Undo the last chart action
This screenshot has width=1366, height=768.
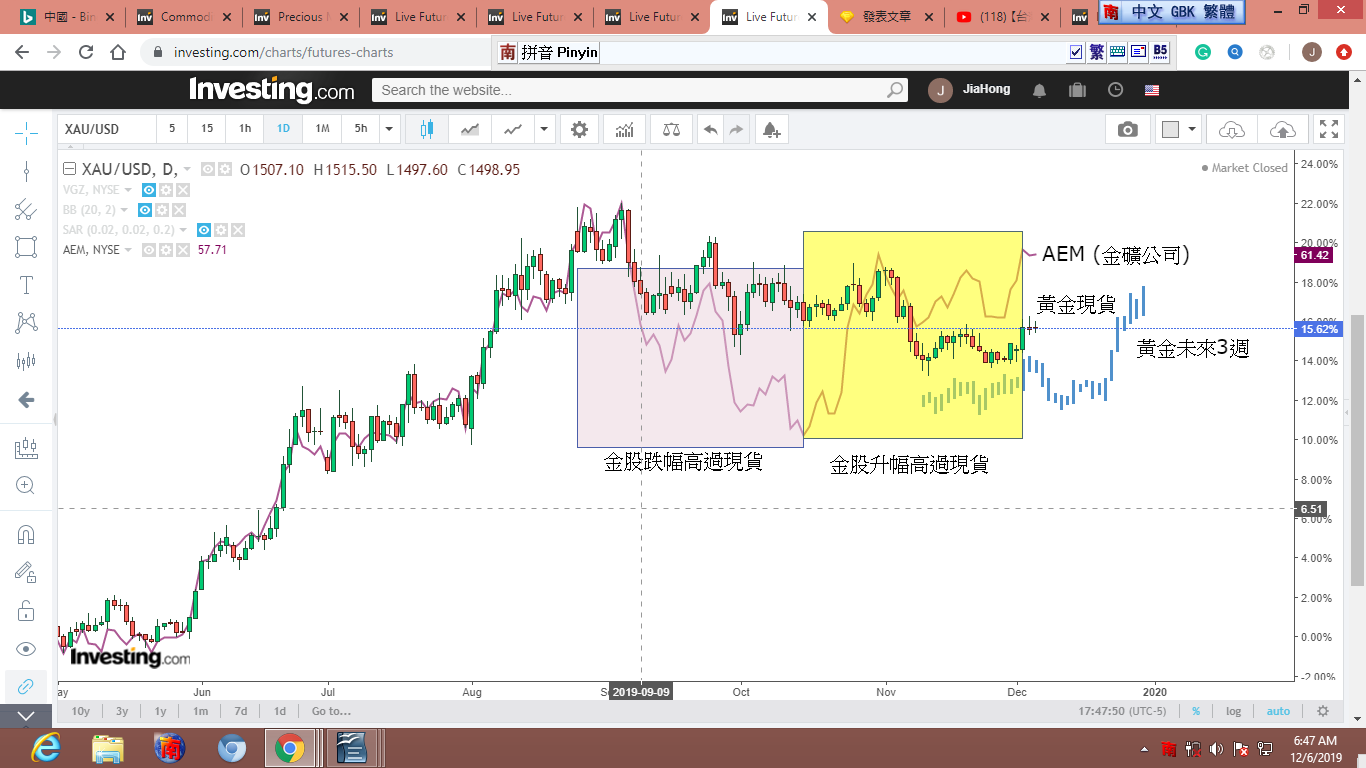710,129
